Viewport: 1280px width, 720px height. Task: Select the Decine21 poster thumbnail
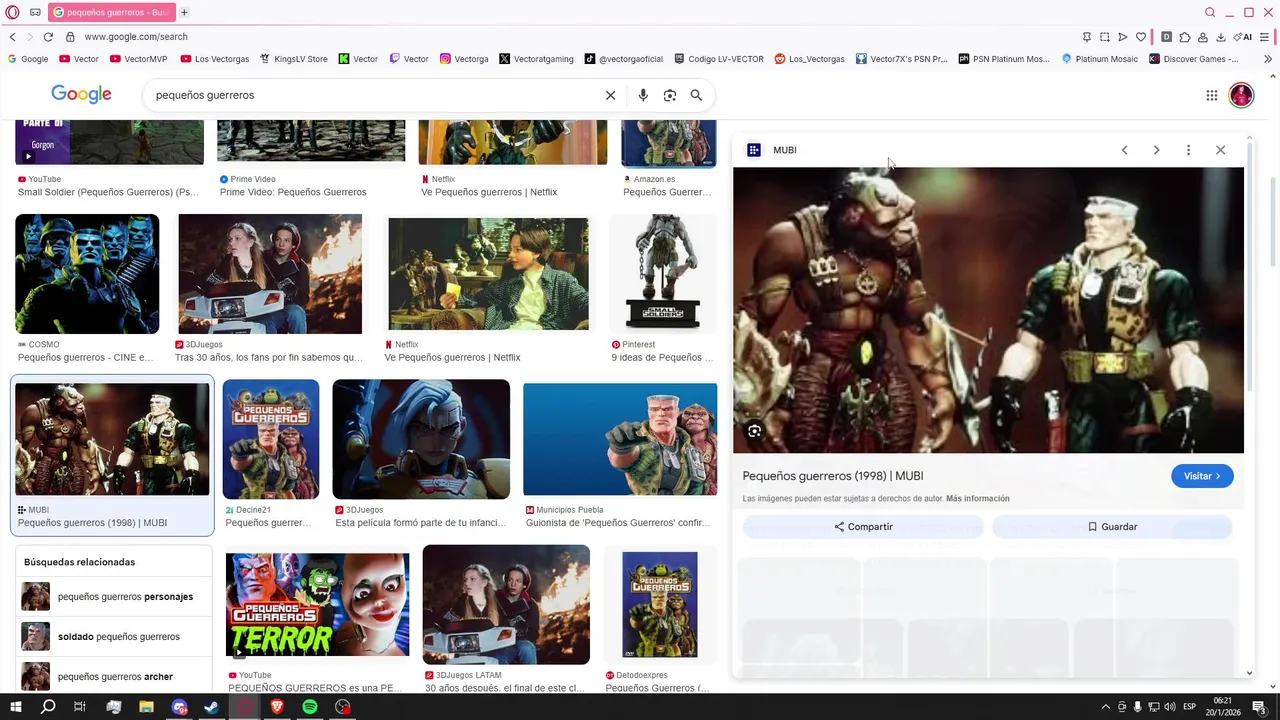pyautogui.click(x=271, y=439)
